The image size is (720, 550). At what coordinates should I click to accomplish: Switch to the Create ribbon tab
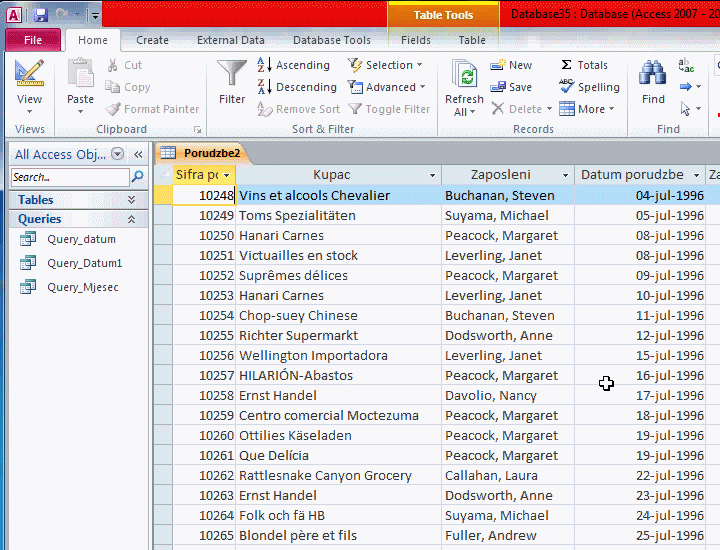click(152, 41)
